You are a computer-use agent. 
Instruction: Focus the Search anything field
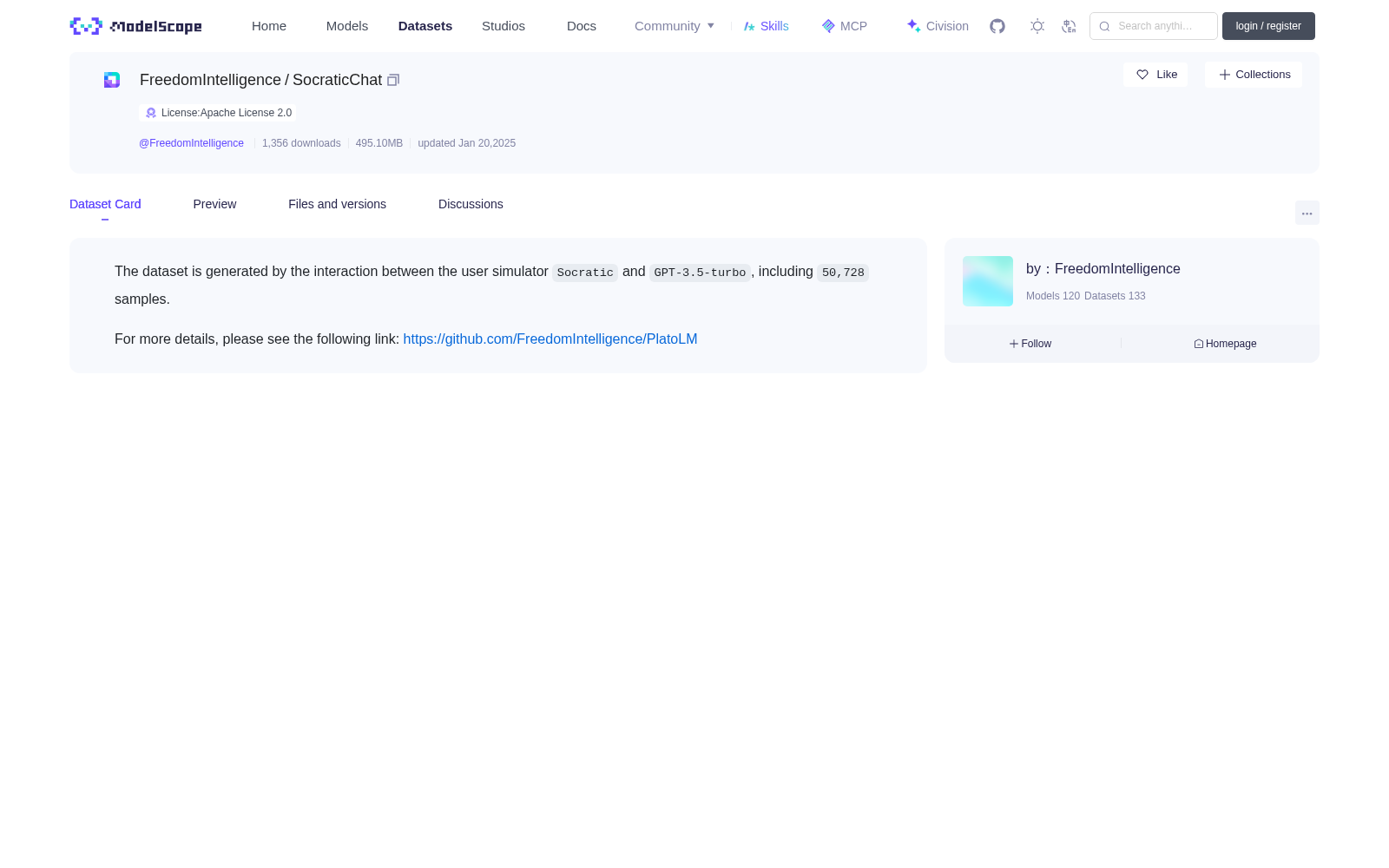click(x=1154, y=26)
